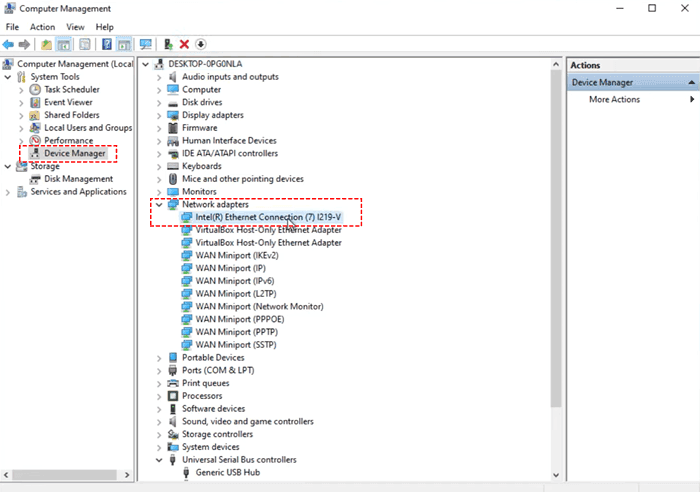700x492 pixels.
Task: Collapse the Device Manager actions section
Action: coord(692,83)
